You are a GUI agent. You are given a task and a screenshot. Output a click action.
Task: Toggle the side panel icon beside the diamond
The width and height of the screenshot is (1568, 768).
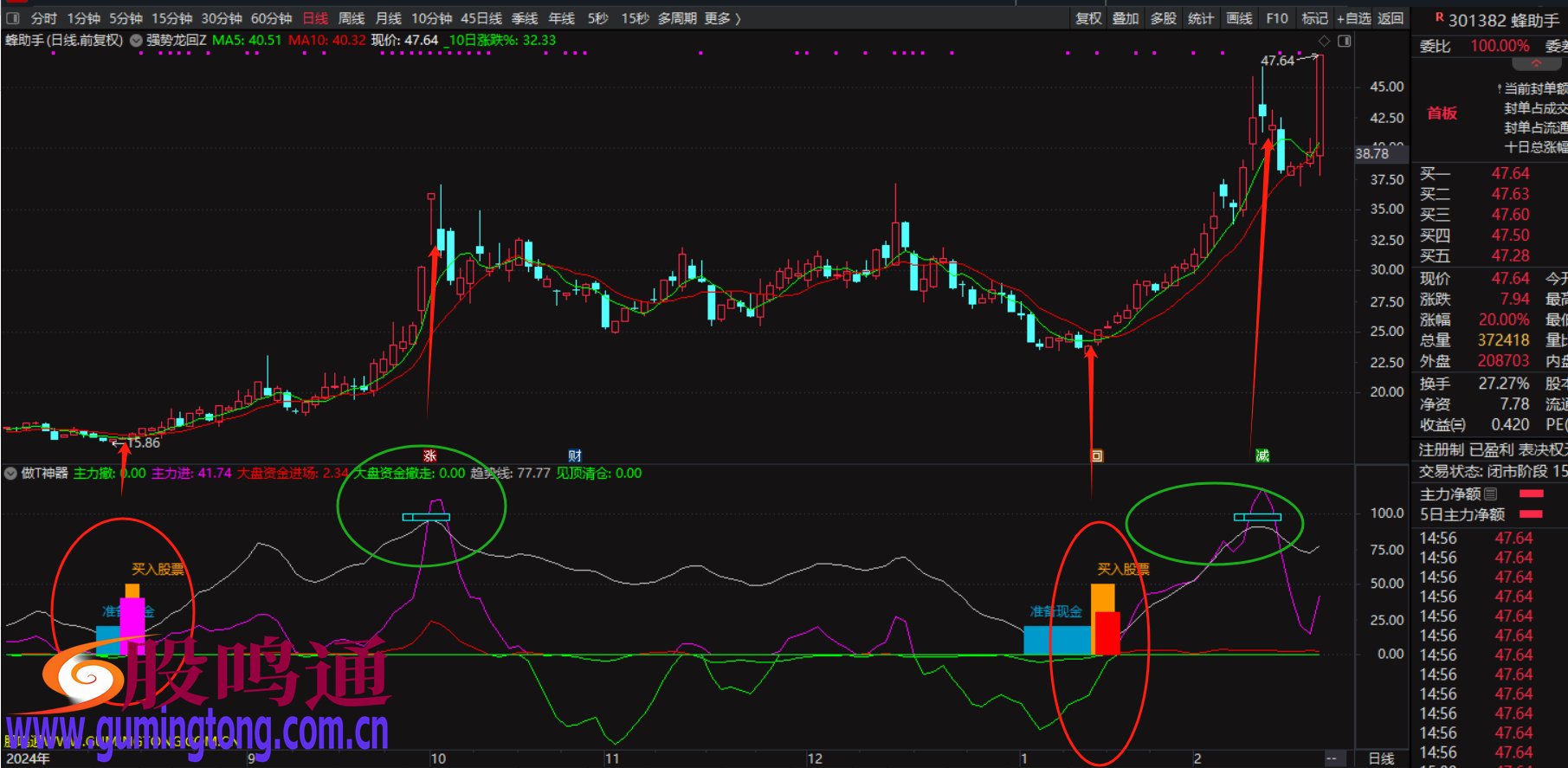[x=1344, y=41]
